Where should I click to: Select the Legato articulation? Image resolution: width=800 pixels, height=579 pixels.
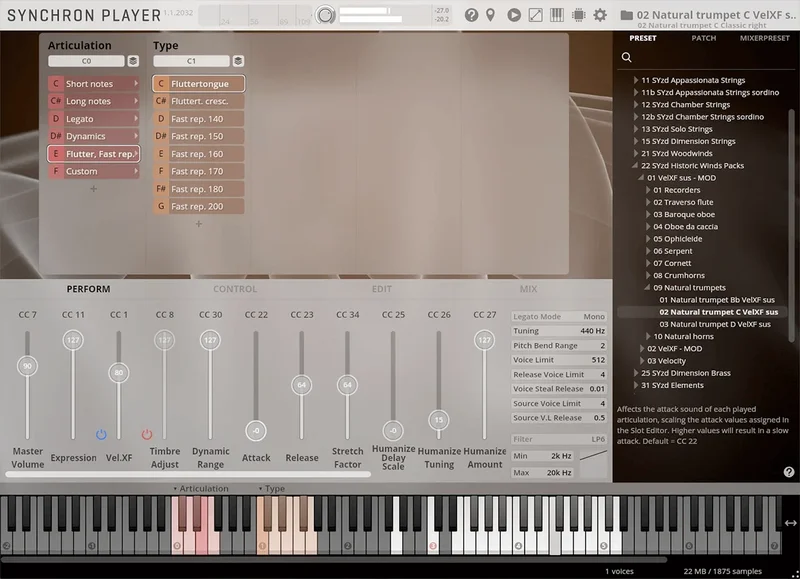[94, 119]
